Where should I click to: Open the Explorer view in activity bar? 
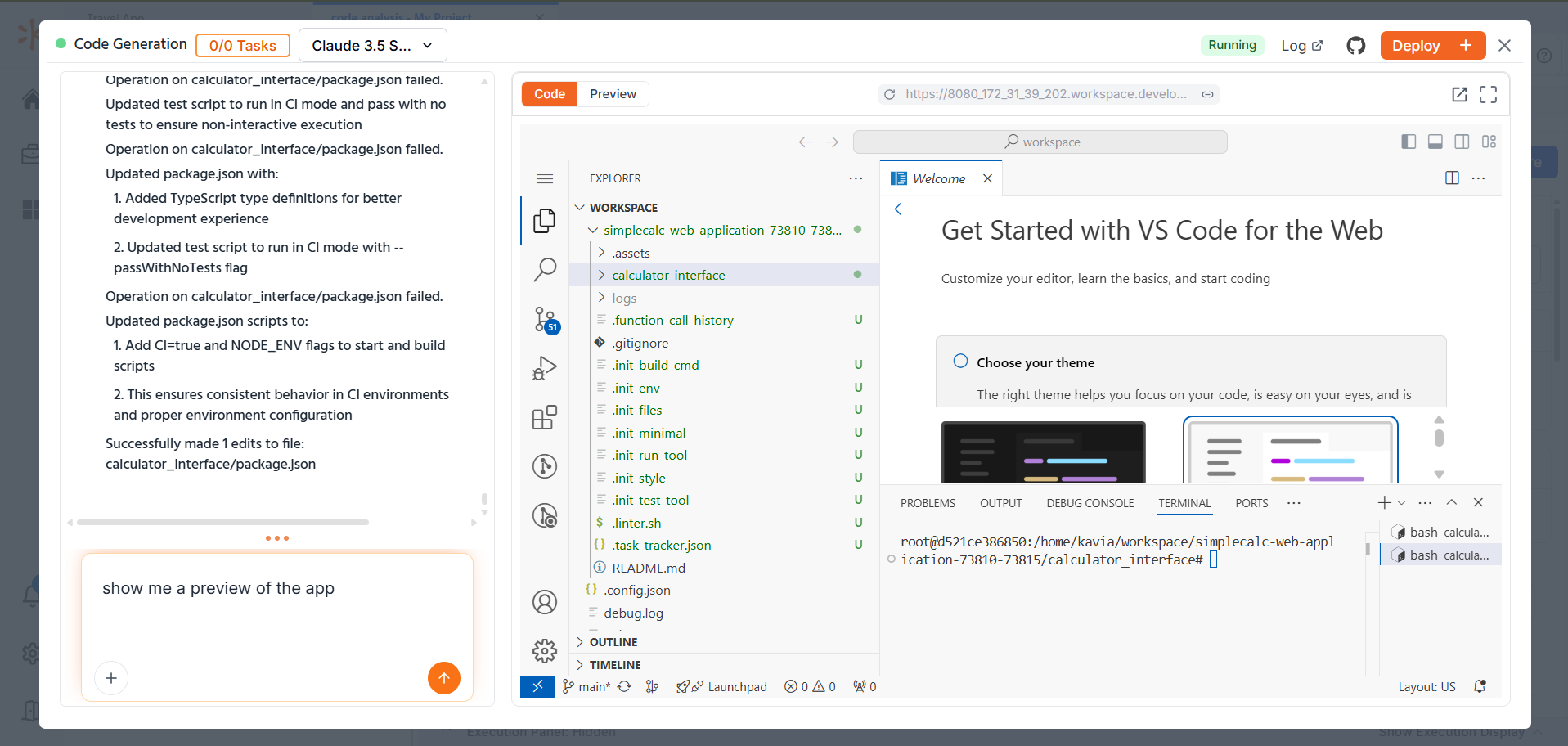point(545,221)
